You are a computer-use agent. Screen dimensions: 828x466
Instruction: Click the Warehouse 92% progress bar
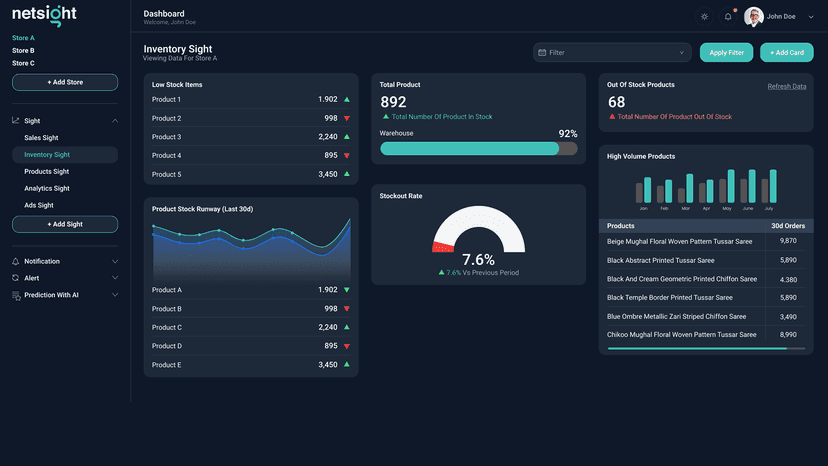(478, 148)
